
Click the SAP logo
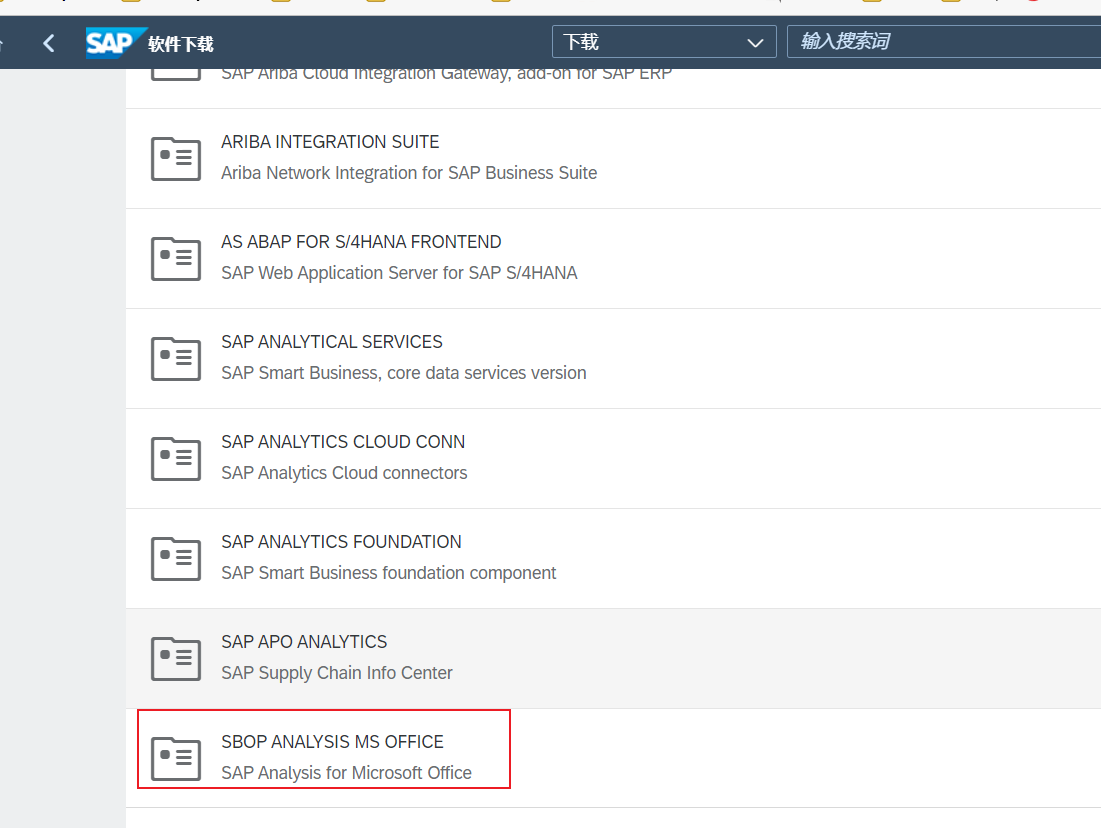pyautogui.click(x=116, y=43)
